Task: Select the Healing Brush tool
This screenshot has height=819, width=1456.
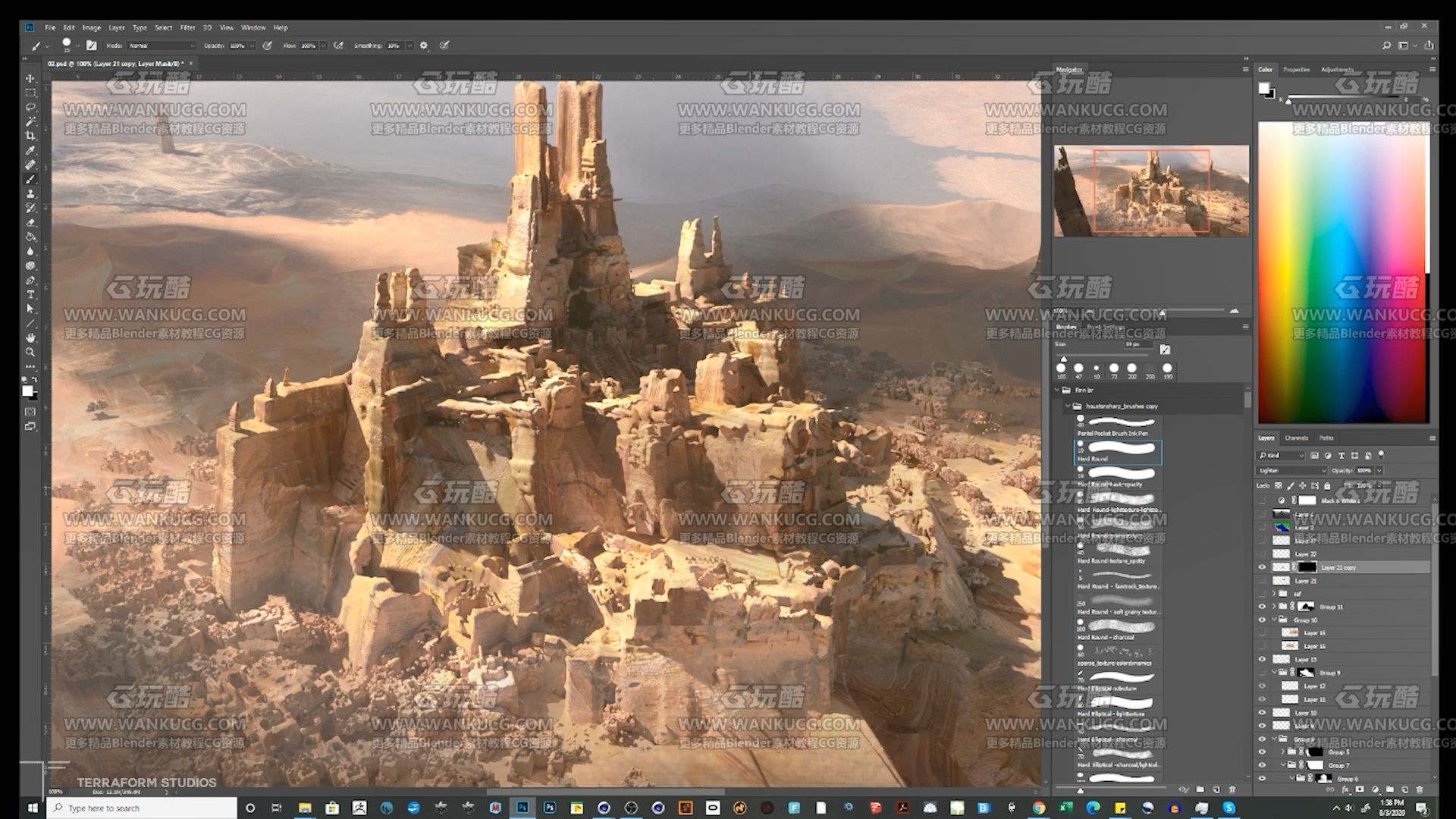Action: (x=30, y=165)
